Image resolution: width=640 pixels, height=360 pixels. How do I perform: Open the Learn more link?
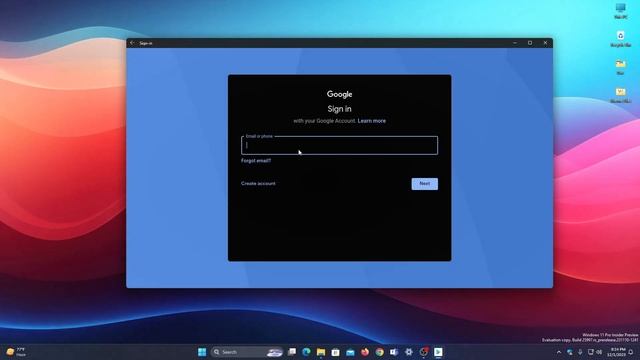371,121
